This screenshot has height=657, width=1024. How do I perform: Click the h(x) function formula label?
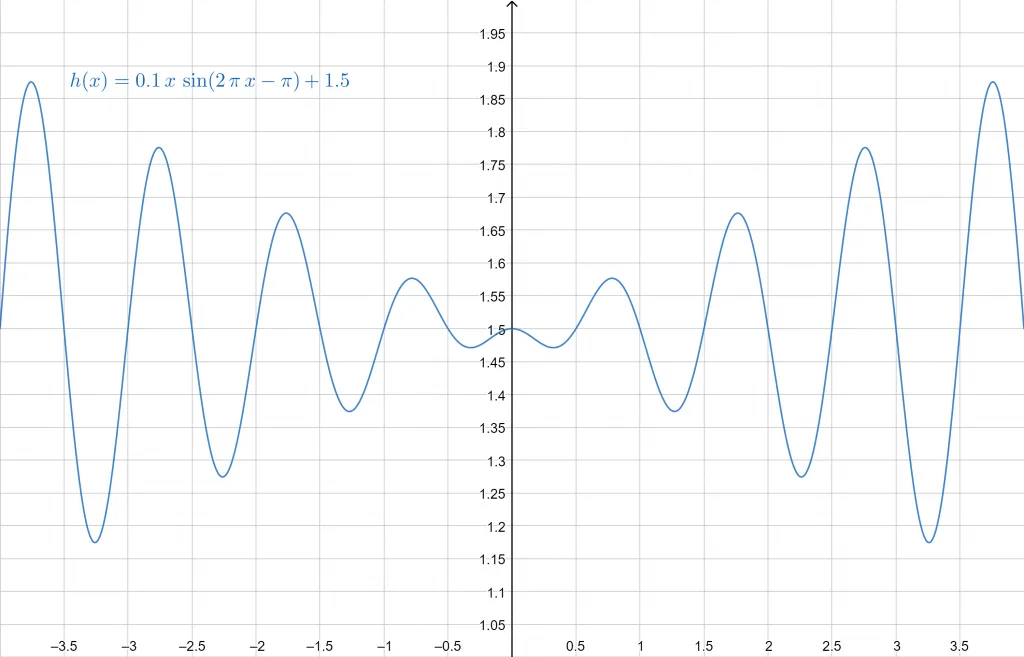click(209, 82)
